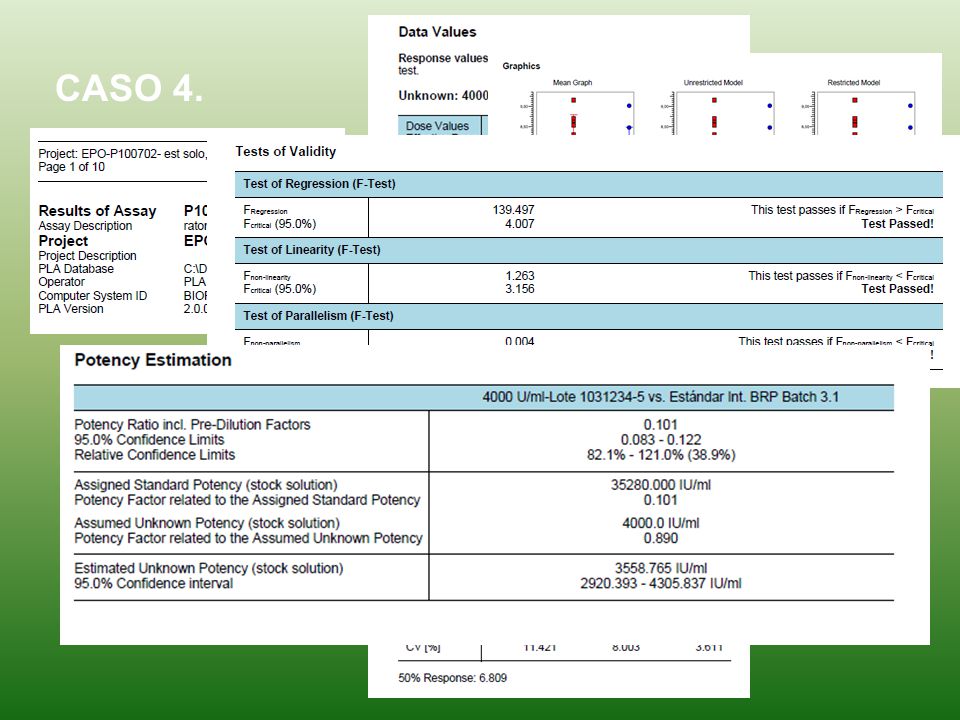960x720 pixels.
Task: Select the linearity critical value 3.156
Action: [x=520, y=289]
